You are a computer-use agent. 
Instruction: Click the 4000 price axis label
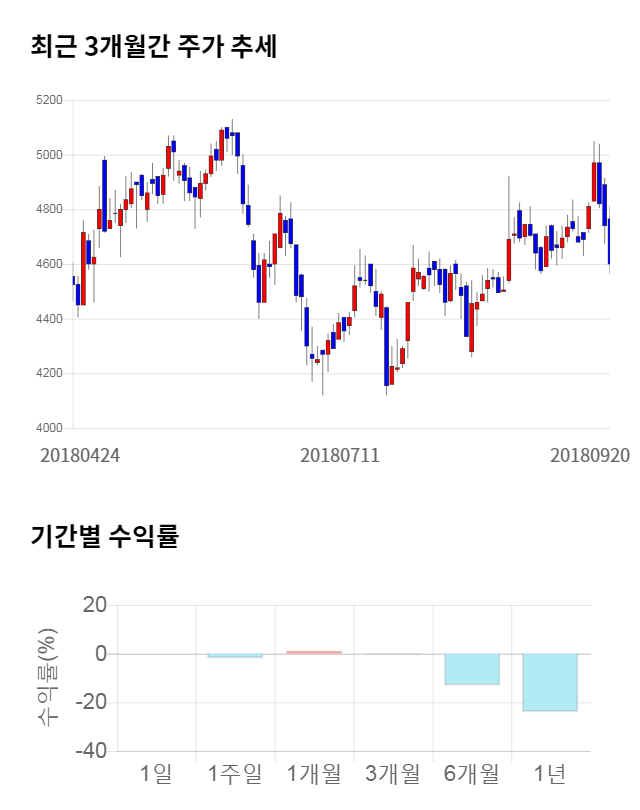click(x=49, y=428)
